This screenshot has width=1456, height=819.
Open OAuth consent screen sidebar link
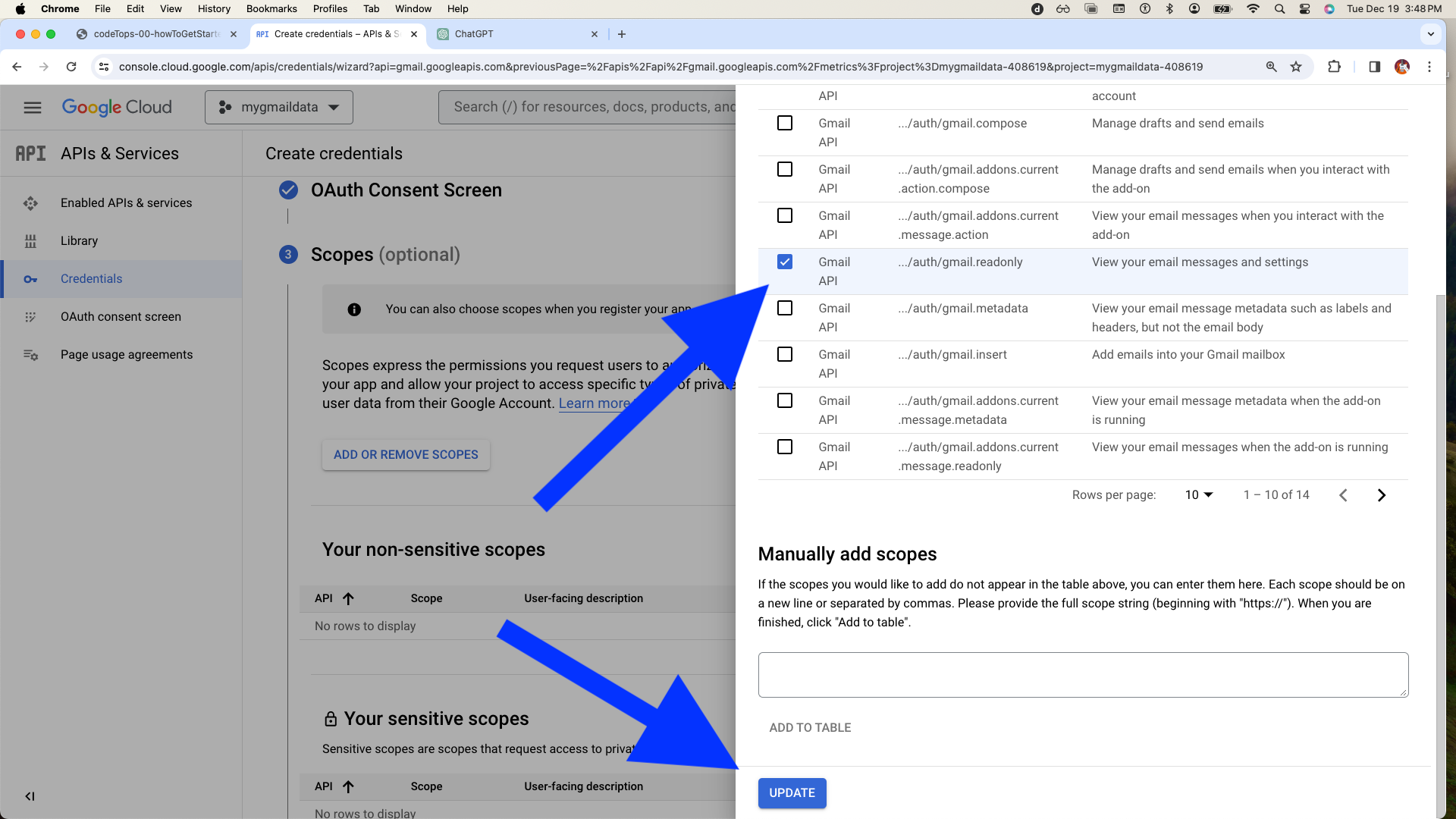point(121,317)
